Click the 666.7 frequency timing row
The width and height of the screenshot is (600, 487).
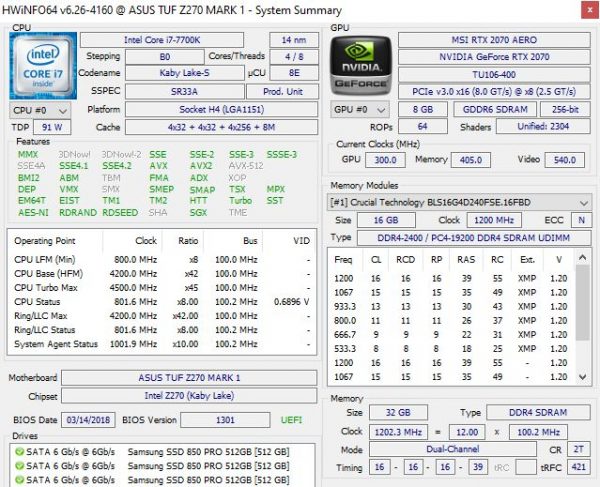452,335
